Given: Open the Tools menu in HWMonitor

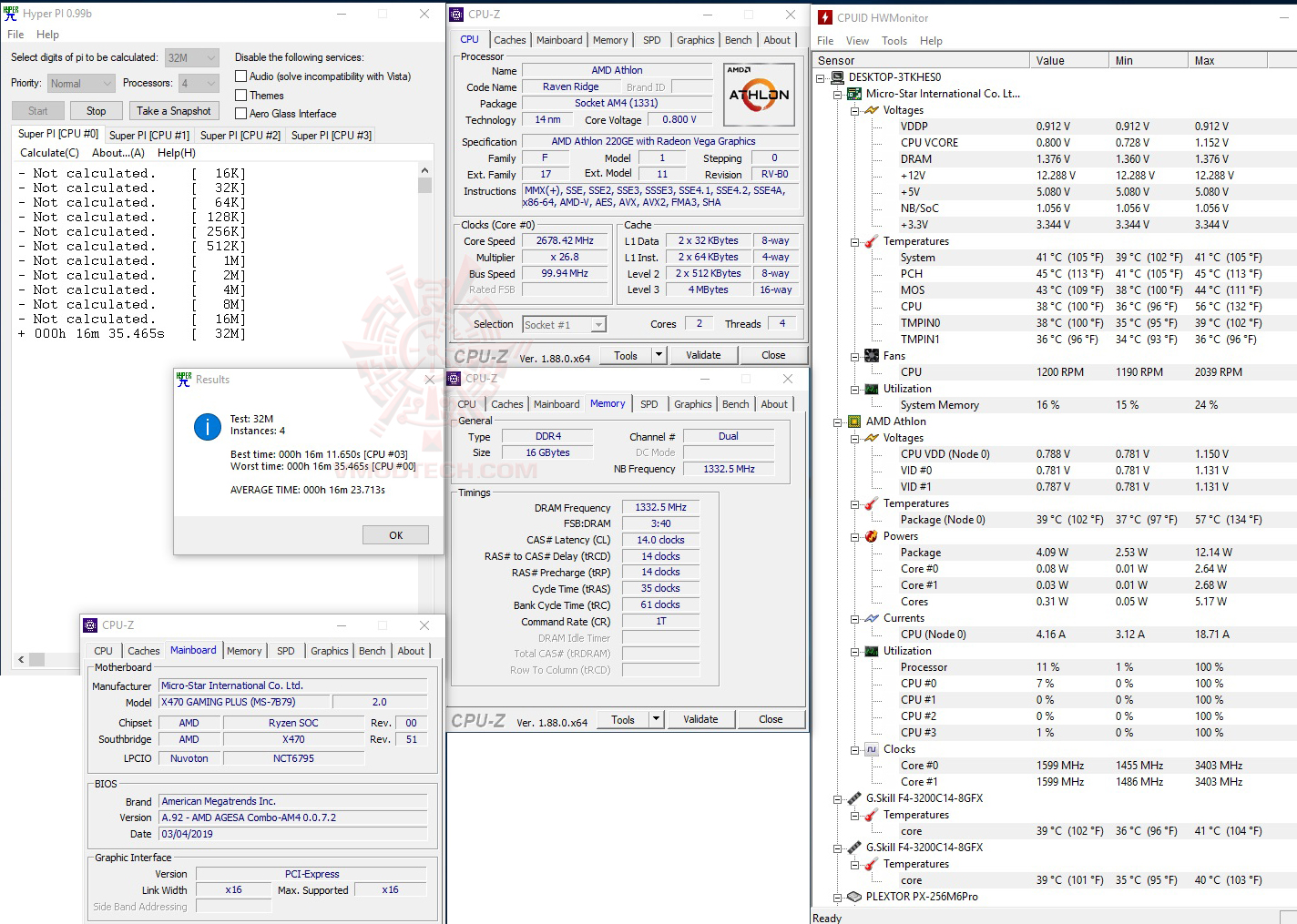Looking at the screenshot, I should (x=894, y=41).
